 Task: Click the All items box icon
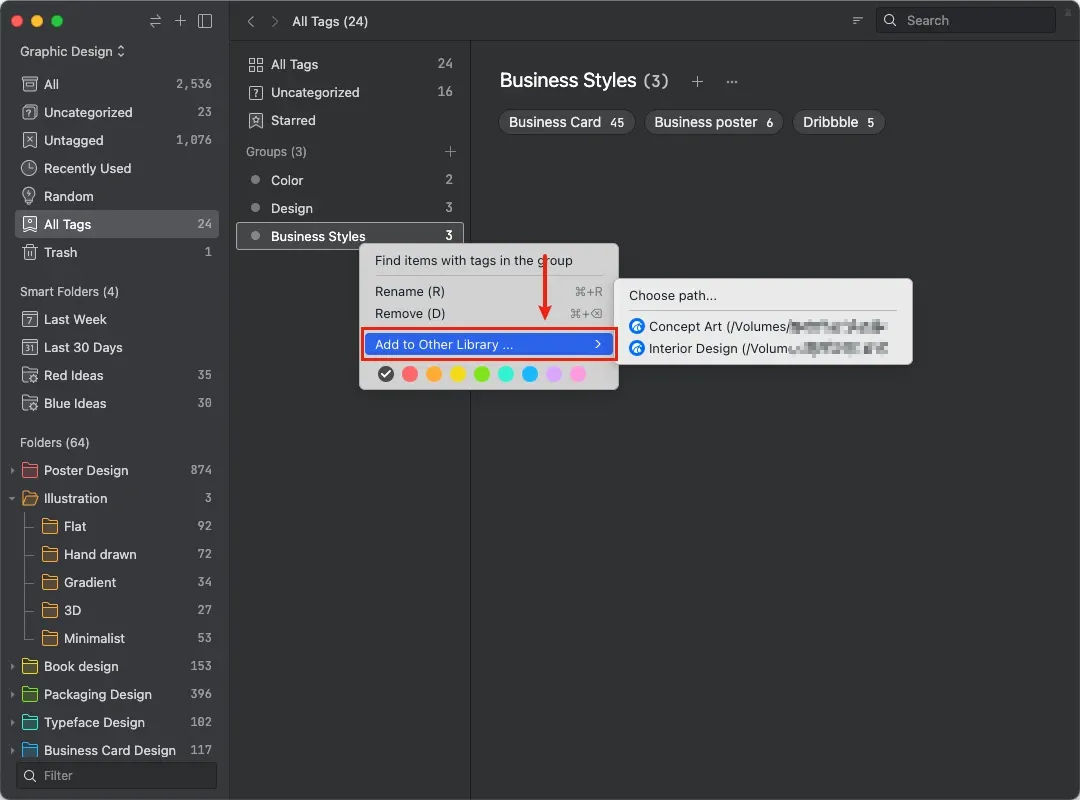pyautogui.click(x=30, y=84)
